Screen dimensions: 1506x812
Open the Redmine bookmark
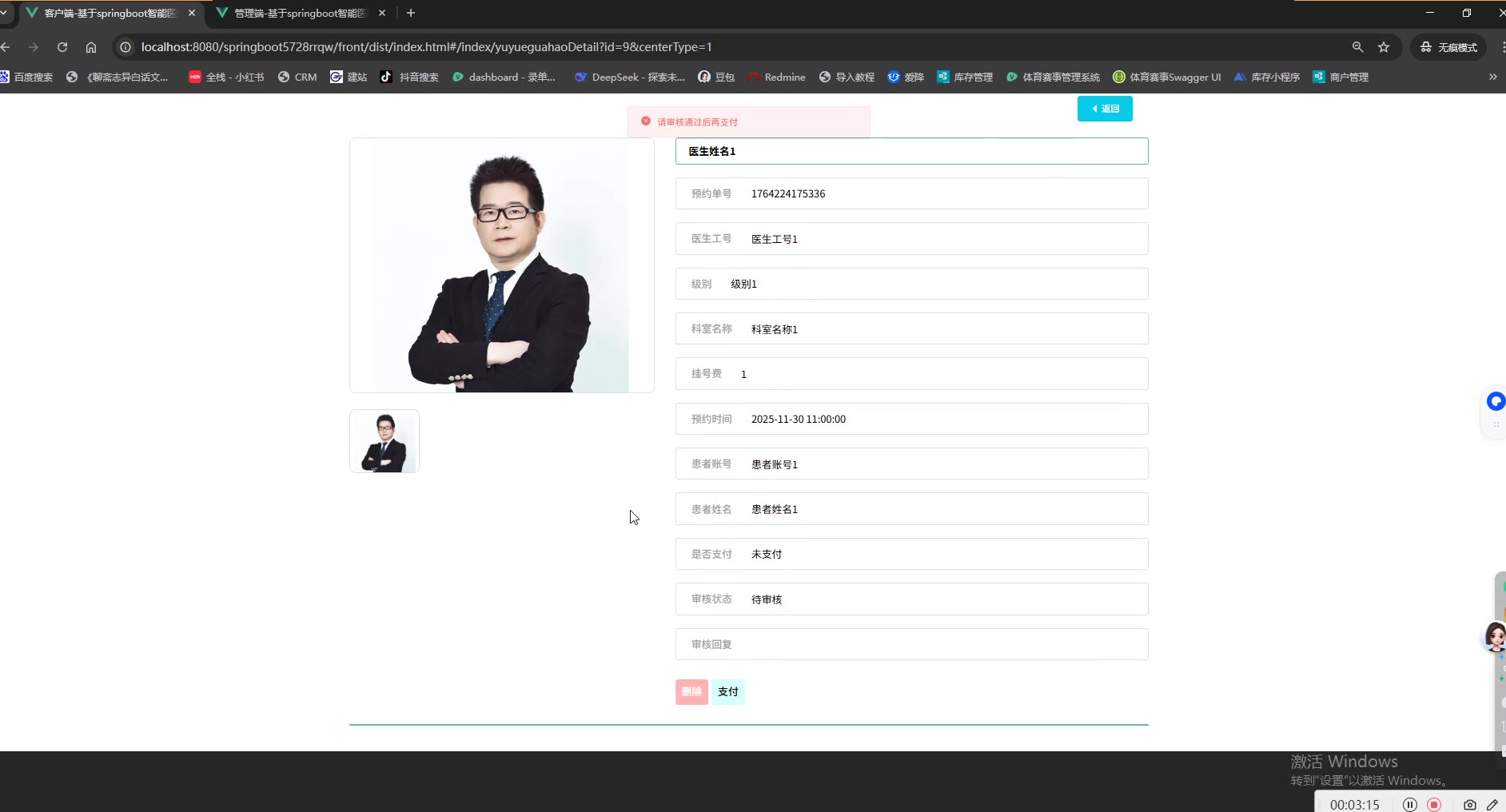(x=776, y=78)
